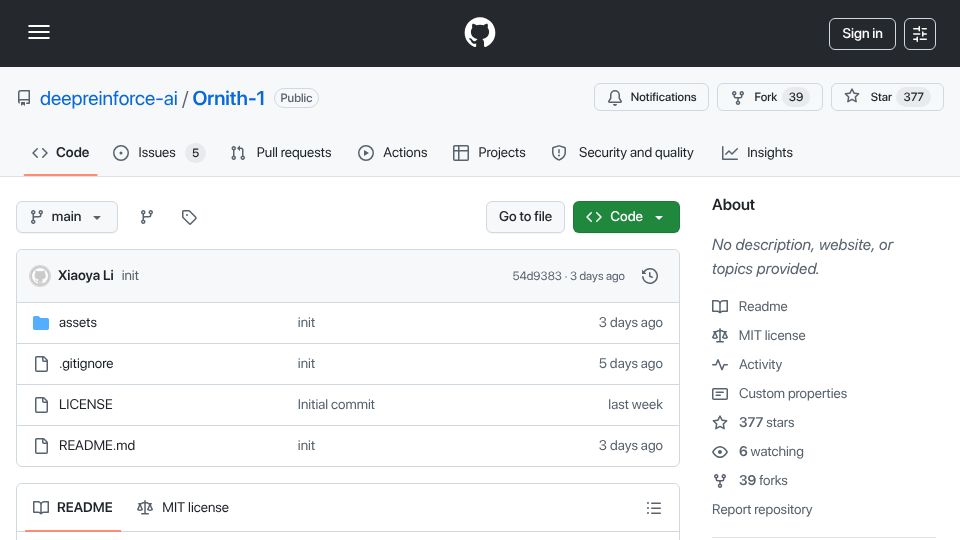Click the README.md file icon
Viewport: 960px width, 540px height.
(41, 446)
